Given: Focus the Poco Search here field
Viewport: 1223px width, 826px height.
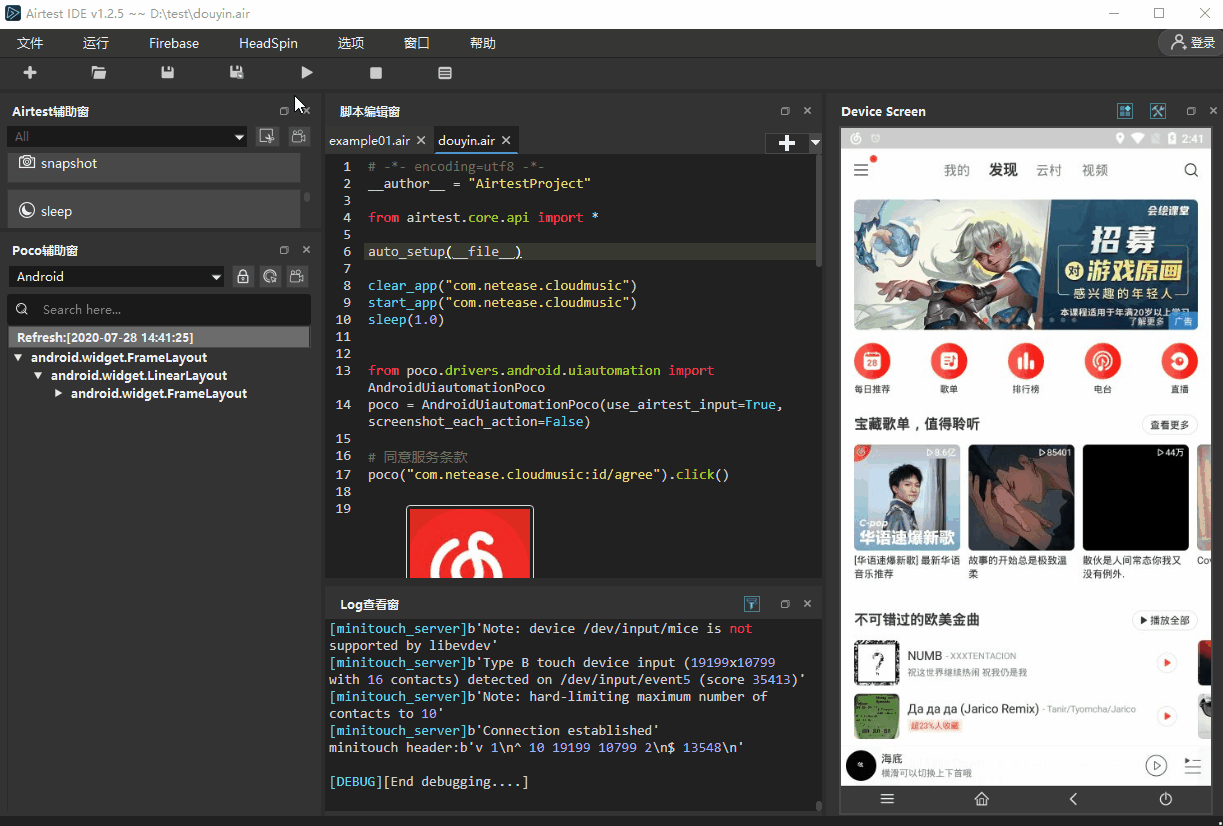Looking at the screenshot, I should pos(159,309).
